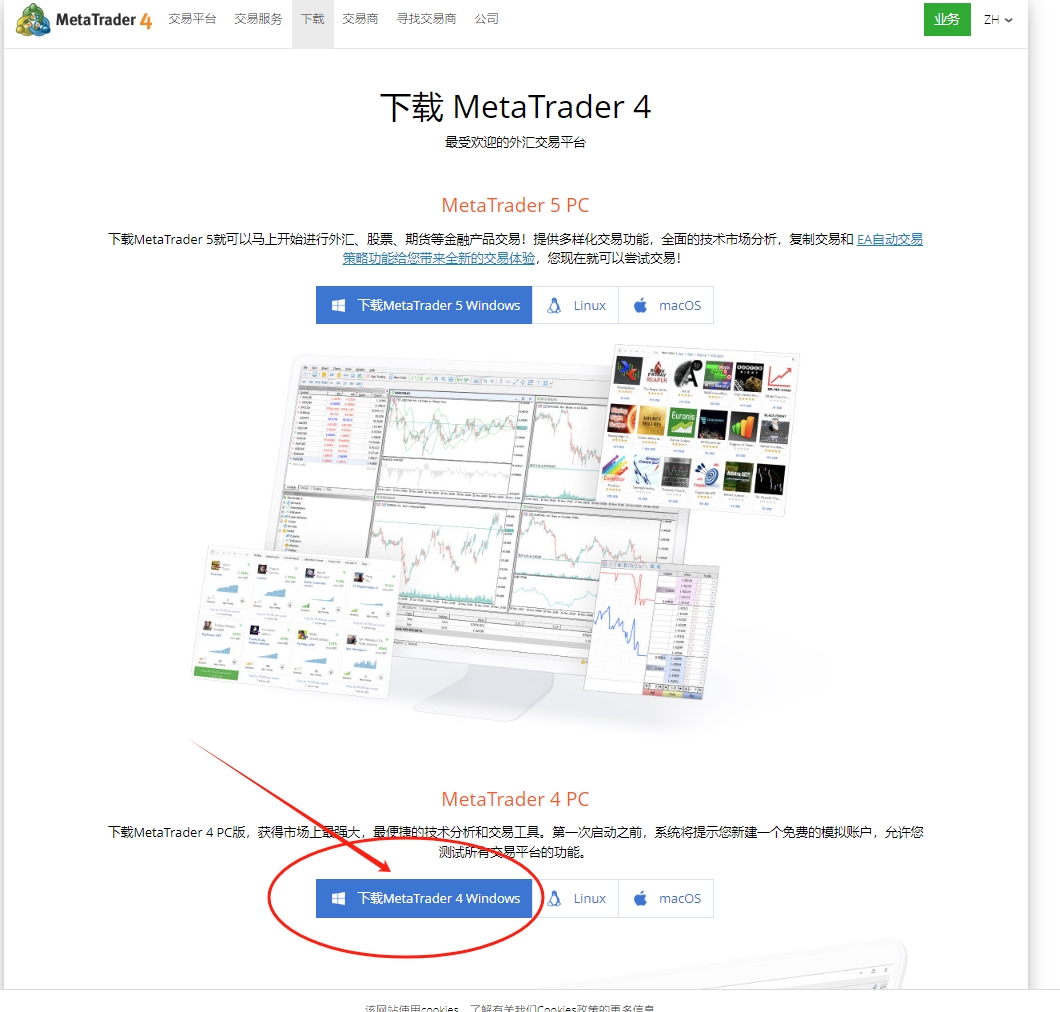Click the MetaTrader 4 PC heading

(515, 799)
